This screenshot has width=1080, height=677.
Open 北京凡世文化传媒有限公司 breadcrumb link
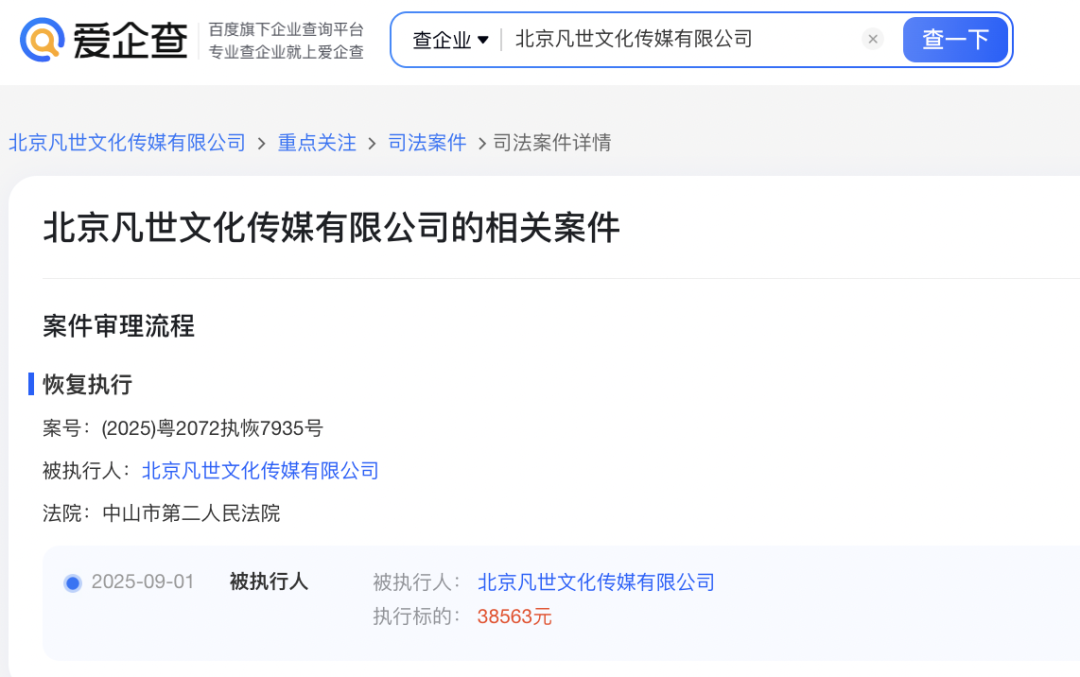pyautogui.click(x=127, y=143)
